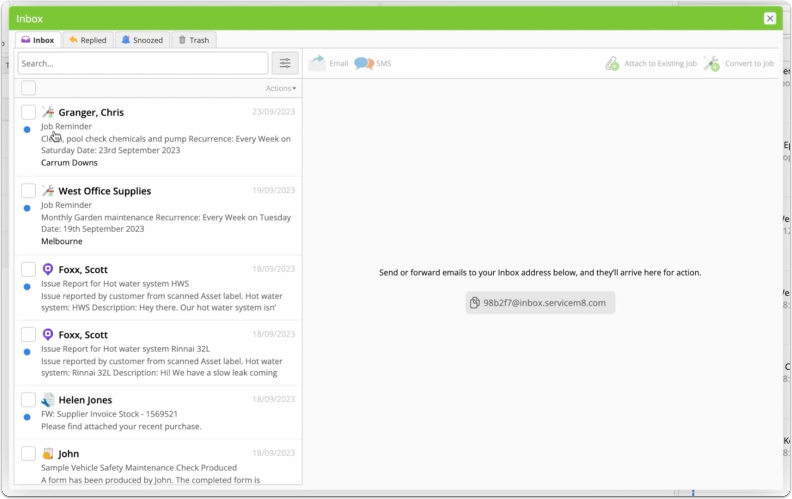The height and width of the screenshot is (499, 792).
Task: Click unread blue dot for Granger, Chris
Action: click(x=27, y=129)
